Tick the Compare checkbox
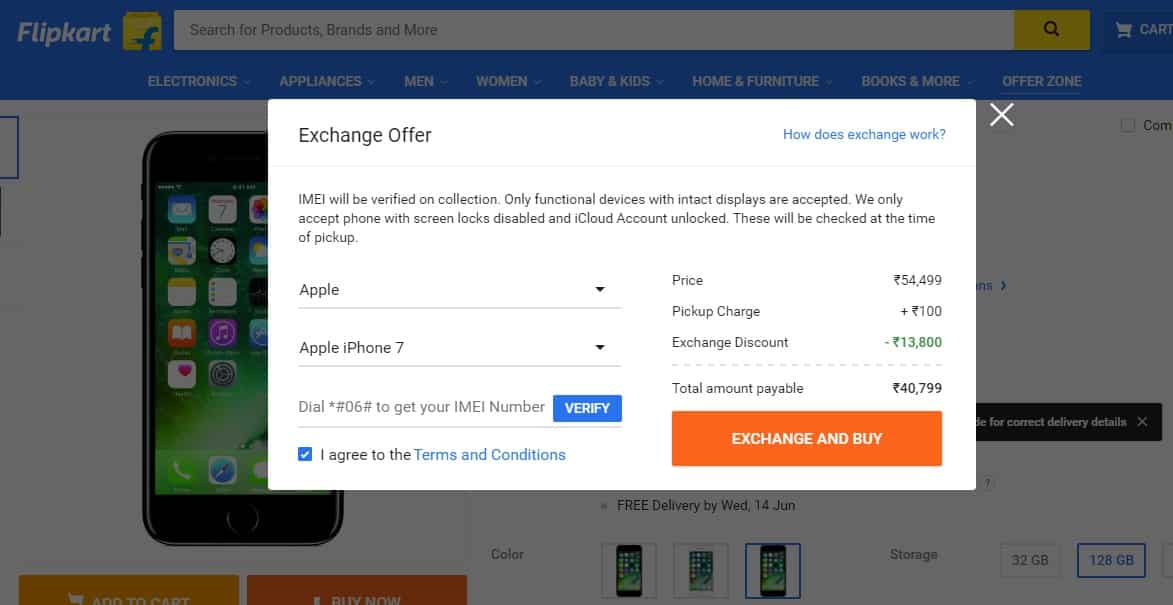Image resolution: width=1173 pixels, height=605 pixels. (1127, 125)
